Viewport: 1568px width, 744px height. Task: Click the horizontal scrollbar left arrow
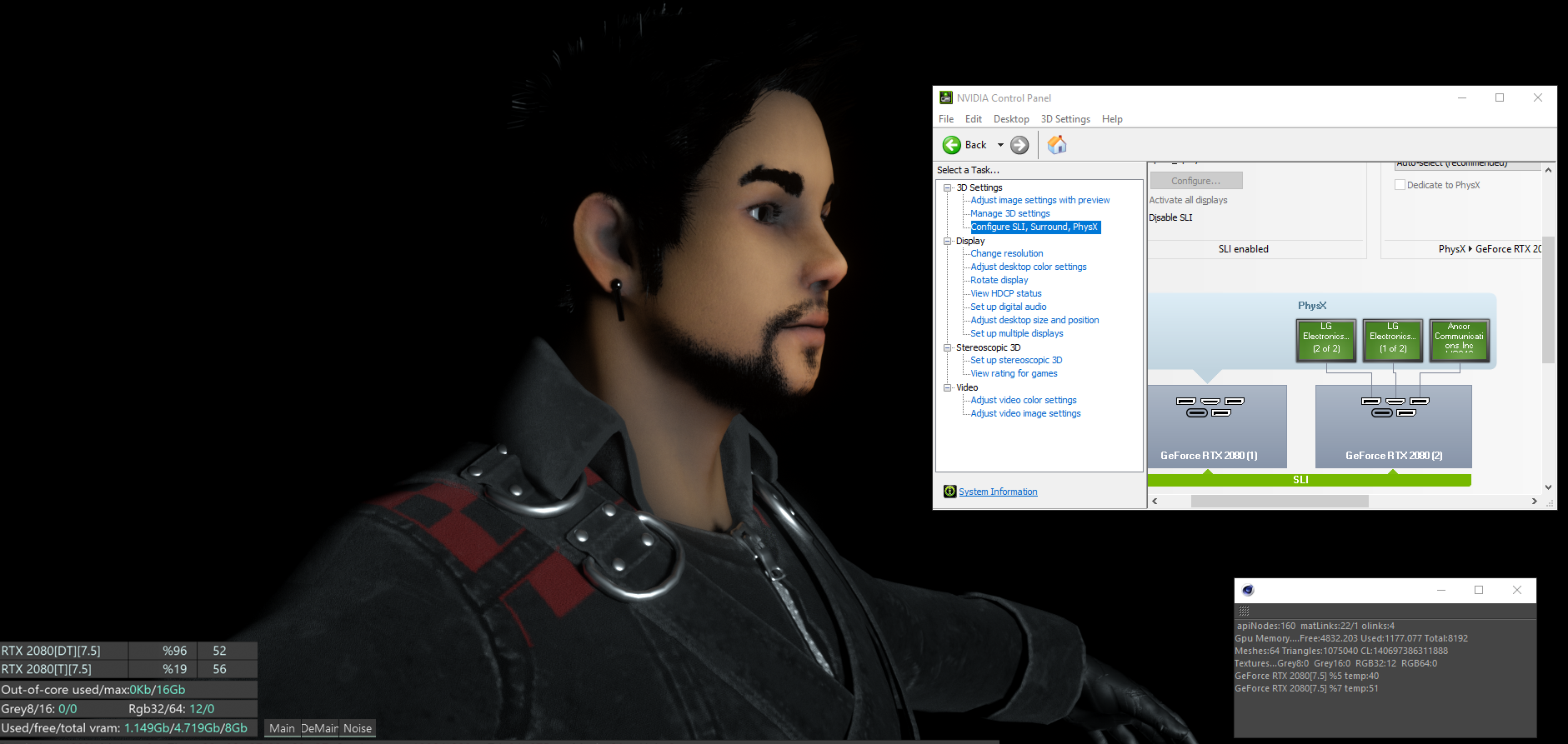[1155, 502]
